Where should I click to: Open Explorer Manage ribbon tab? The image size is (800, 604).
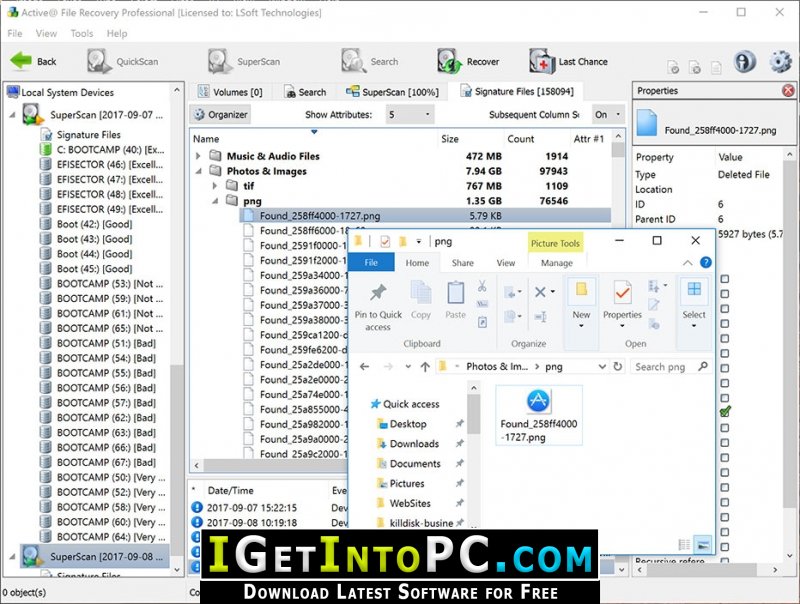coord(557,263)
